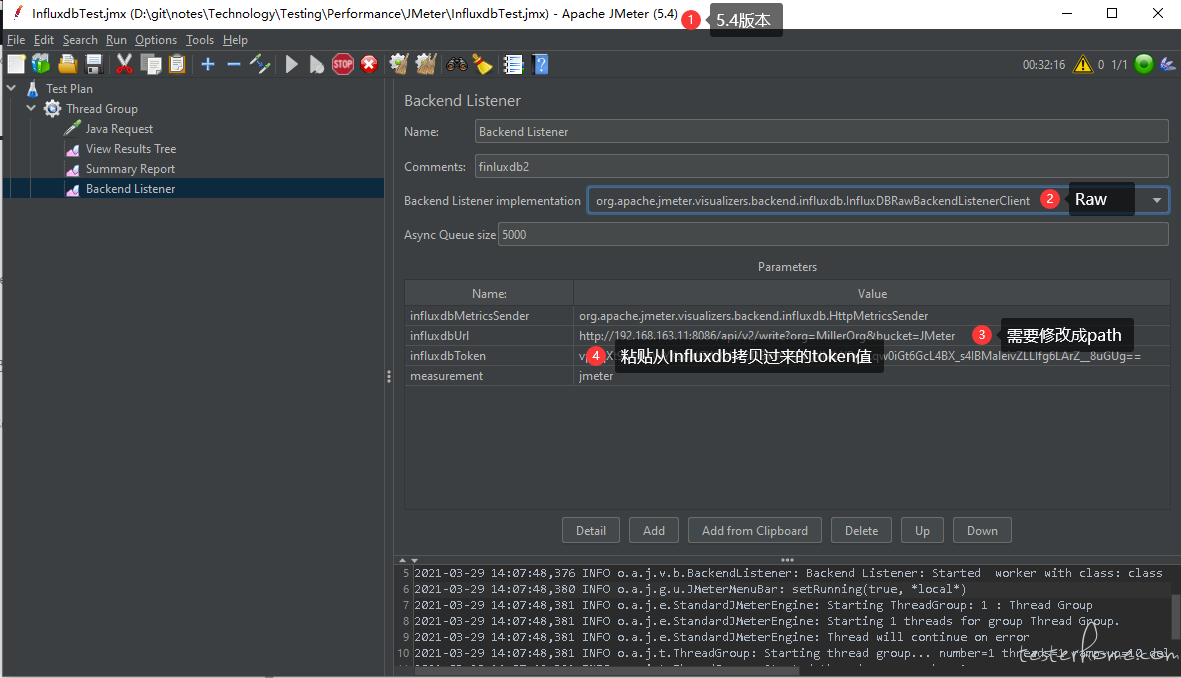Open the Edit menu
This screenshot has height=678, width=1181.
(44, 40)
